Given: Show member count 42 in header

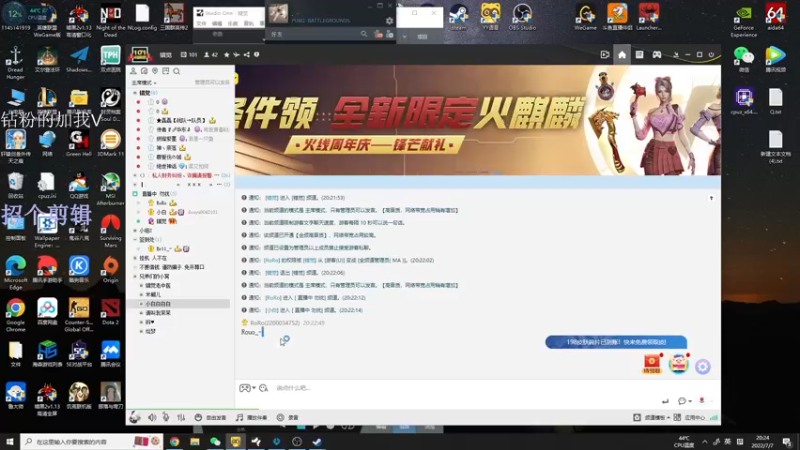Looking at the screenshot, I should (211, 55).
